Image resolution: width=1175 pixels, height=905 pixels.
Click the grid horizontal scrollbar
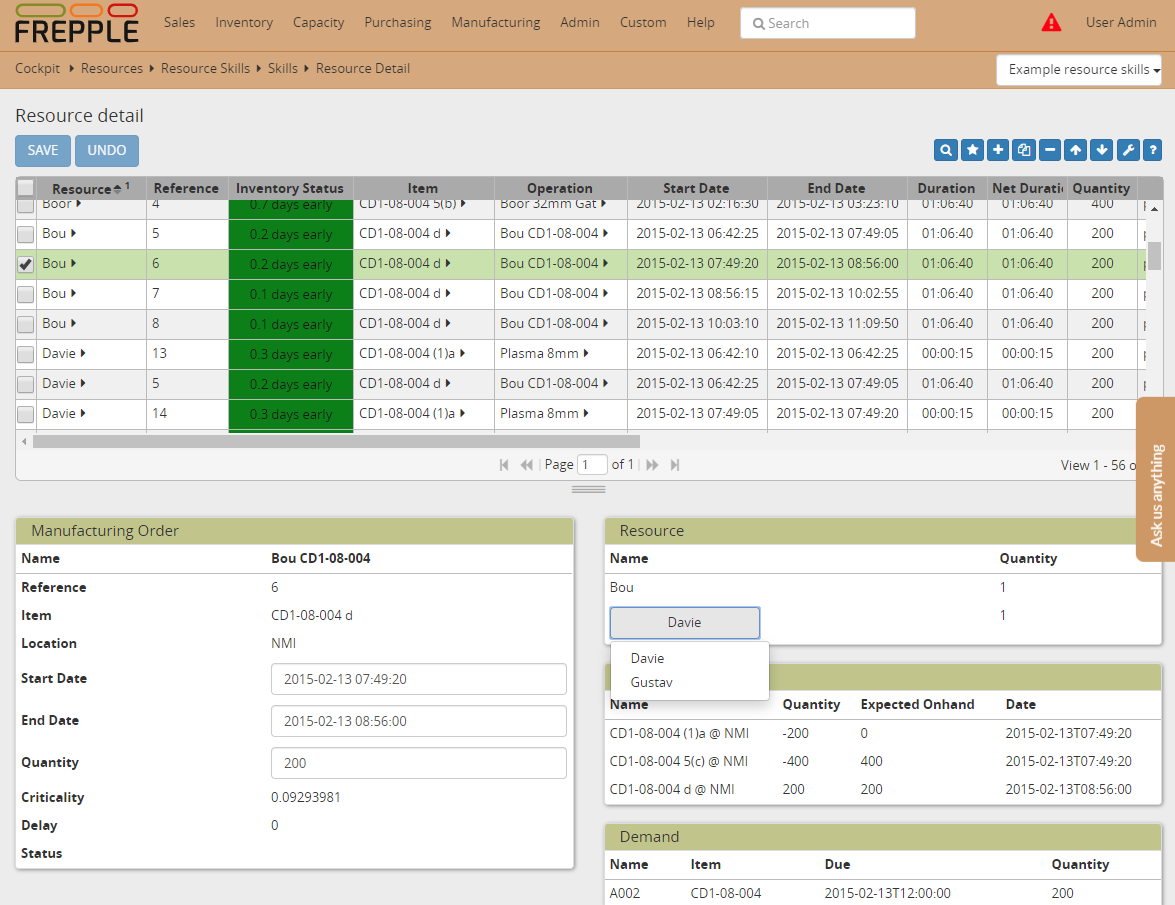pos(336,441)
